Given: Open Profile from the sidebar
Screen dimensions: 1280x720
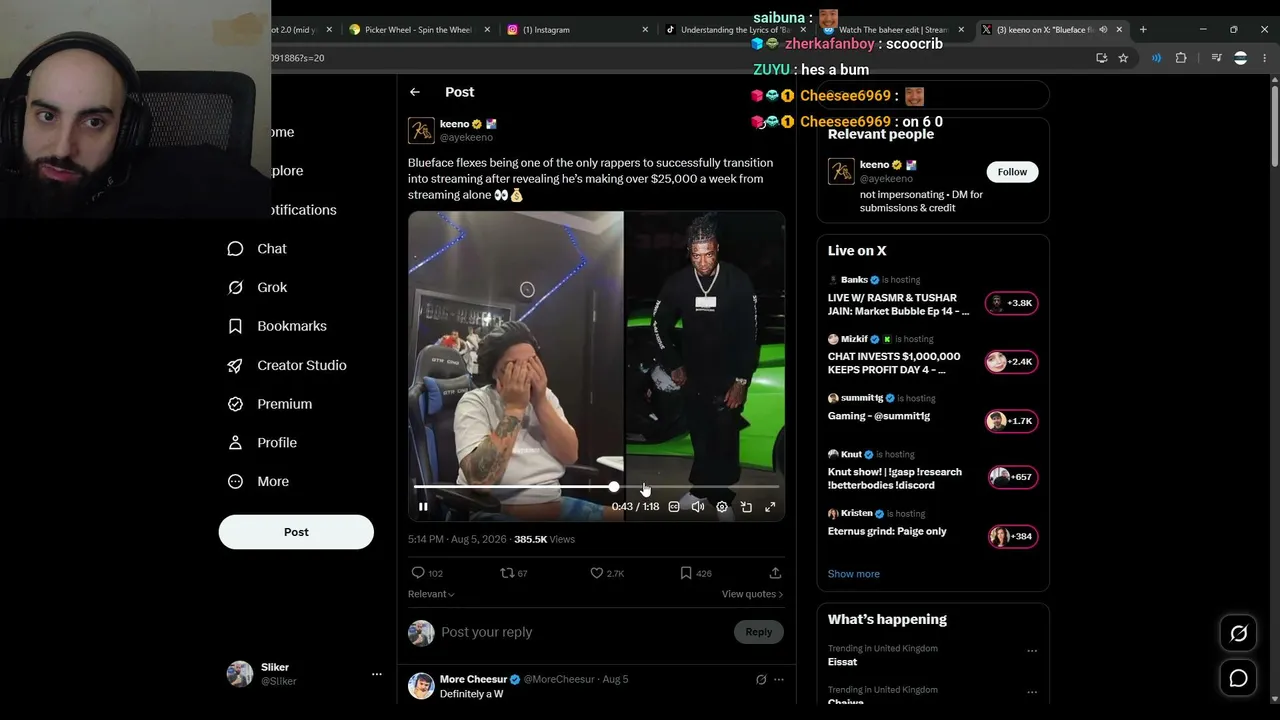Looking at the screenshot, I should coord(262,443).
